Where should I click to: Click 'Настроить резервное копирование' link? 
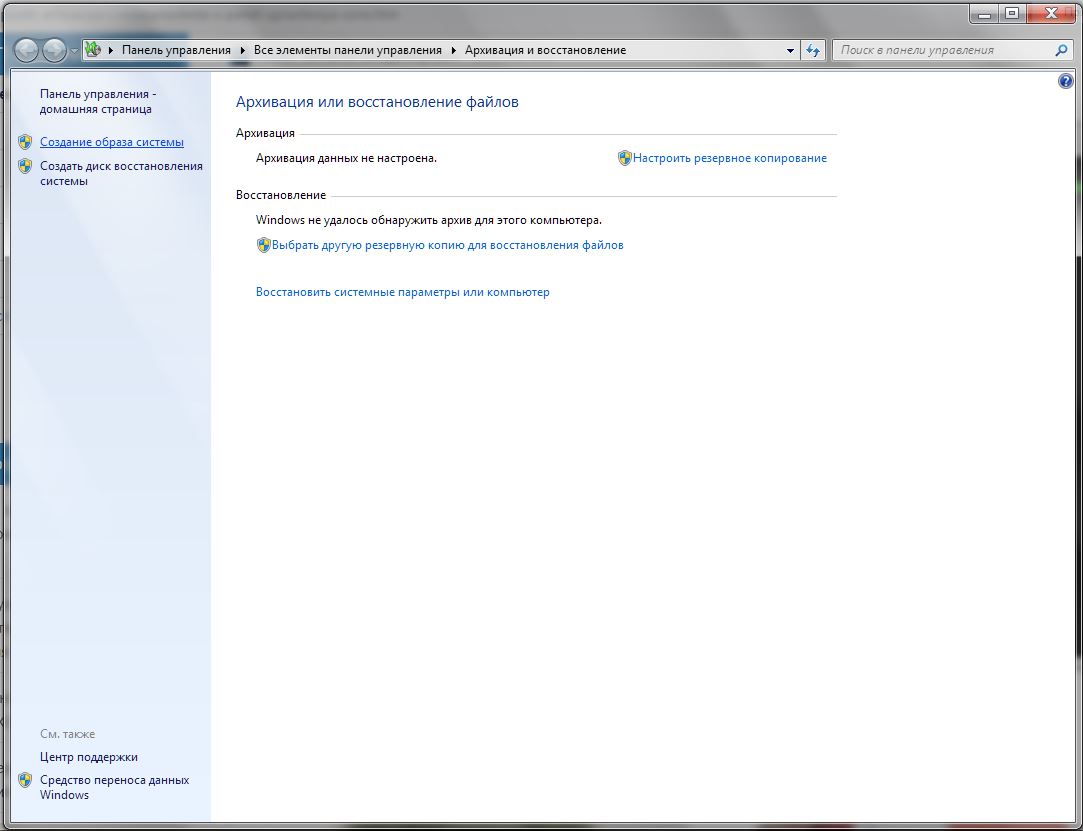[729, 158]
